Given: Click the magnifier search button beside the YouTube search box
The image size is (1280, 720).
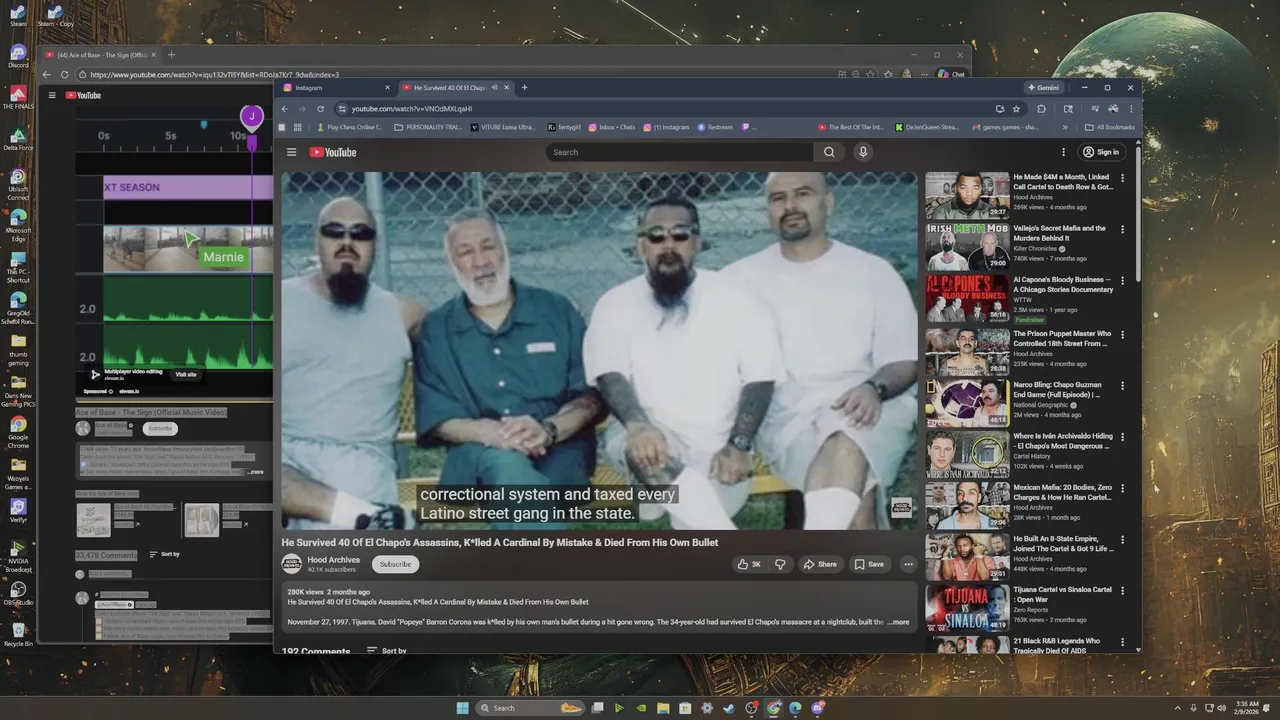Looking at the screenshot, I should click(829, 152).
